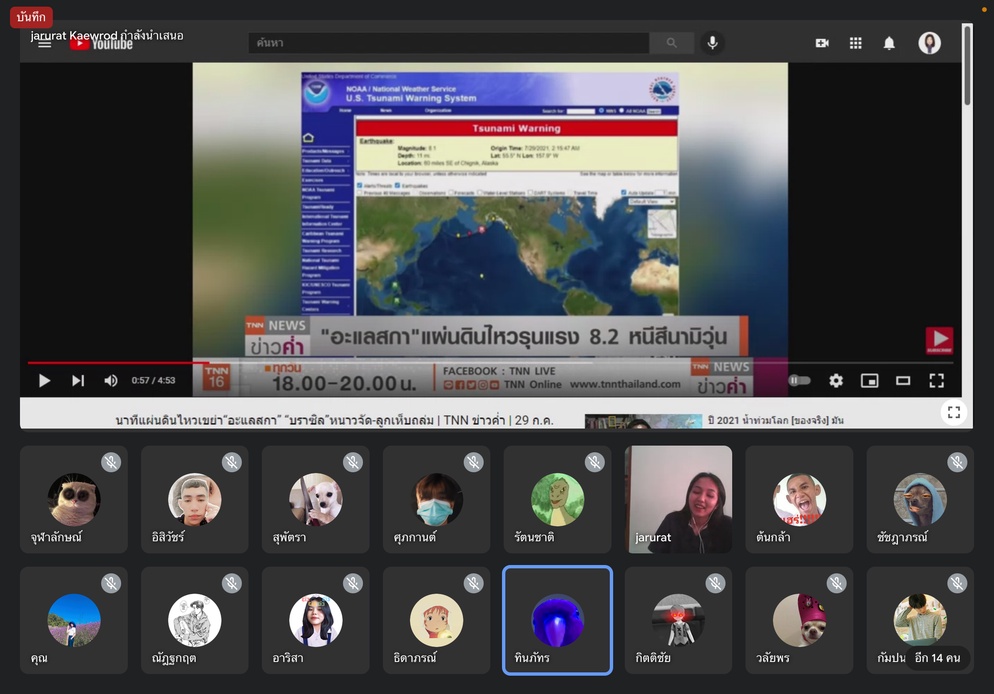994x694 pixels.
Task: Show YouTube notifications bell
Action: tap(889, 43)
